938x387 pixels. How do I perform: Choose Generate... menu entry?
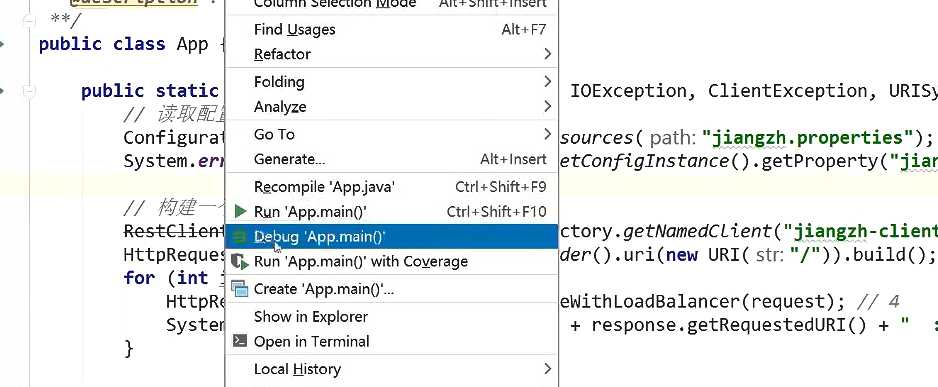[391, 159]
